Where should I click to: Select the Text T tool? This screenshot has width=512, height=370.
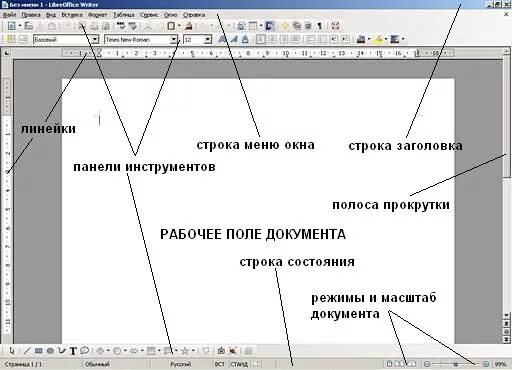[x=73, y=351]
